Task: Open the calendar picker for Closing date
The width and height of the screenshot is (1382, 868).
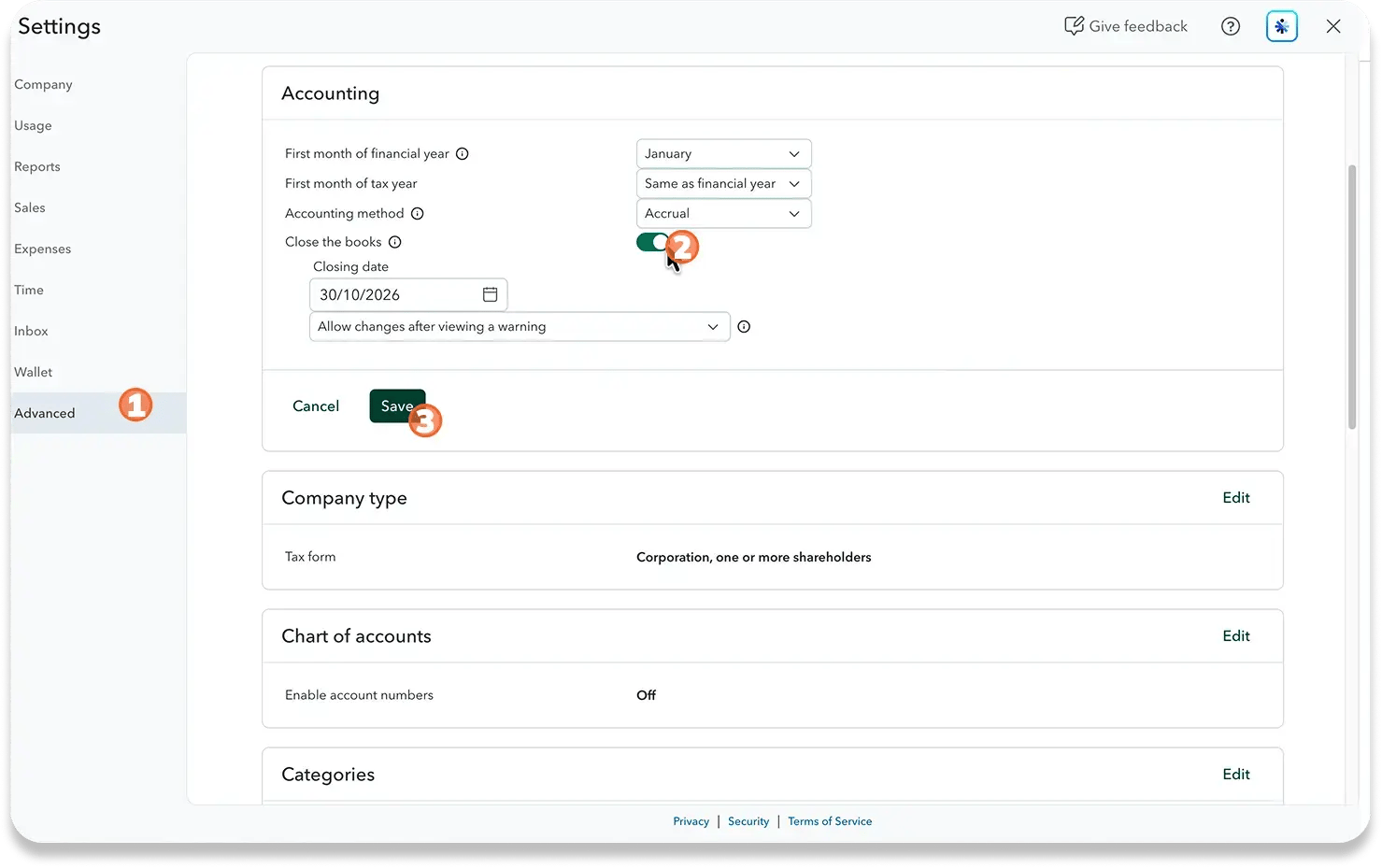Action: tap(490, 294)
